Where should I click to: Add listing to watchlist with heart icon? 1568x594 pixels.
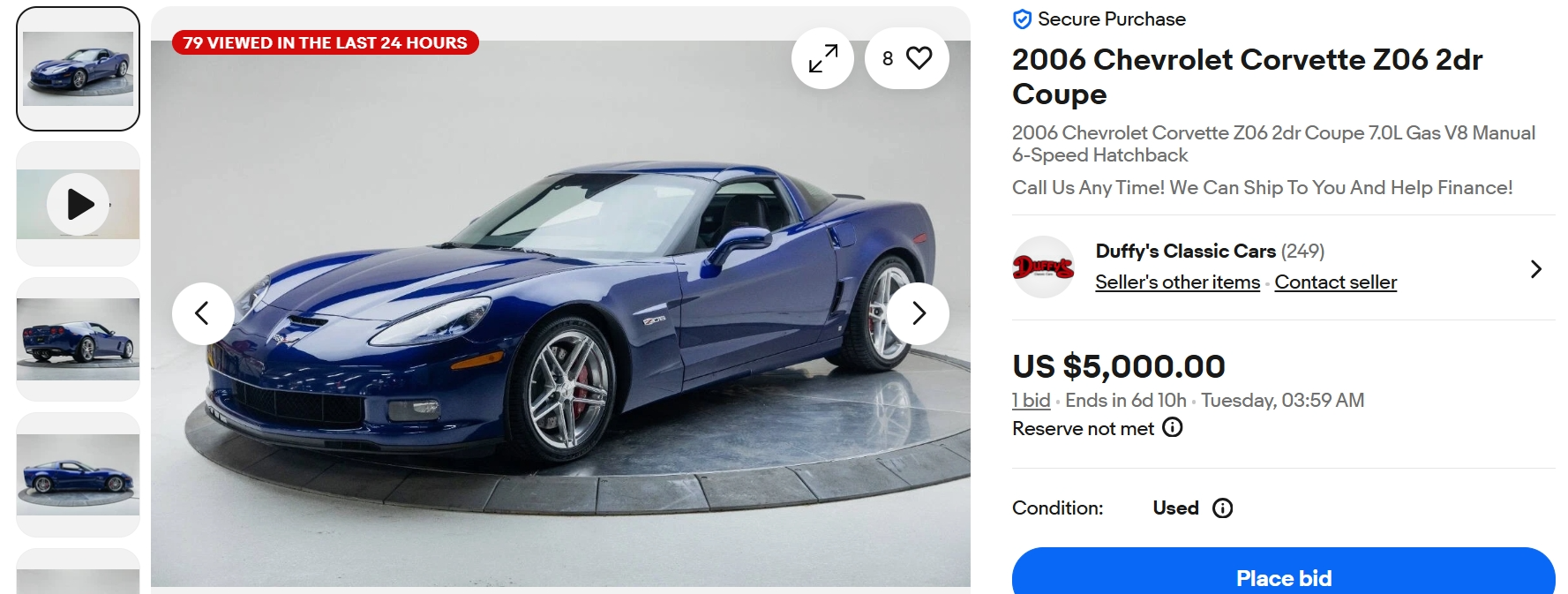click(907, 58)
